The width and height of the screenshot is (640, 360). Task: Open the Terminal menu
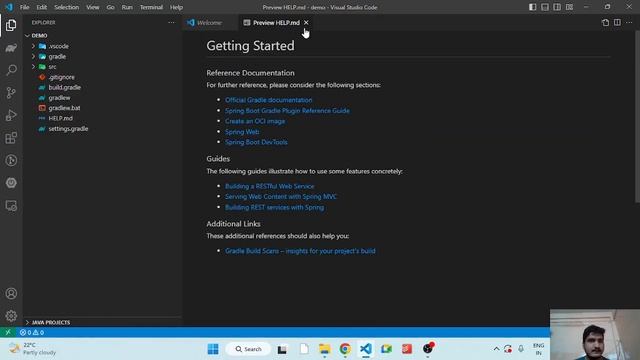(151, 7)
